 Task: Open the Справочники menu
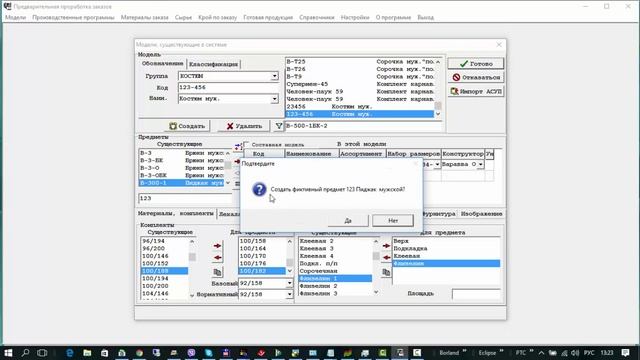[317, 18]
